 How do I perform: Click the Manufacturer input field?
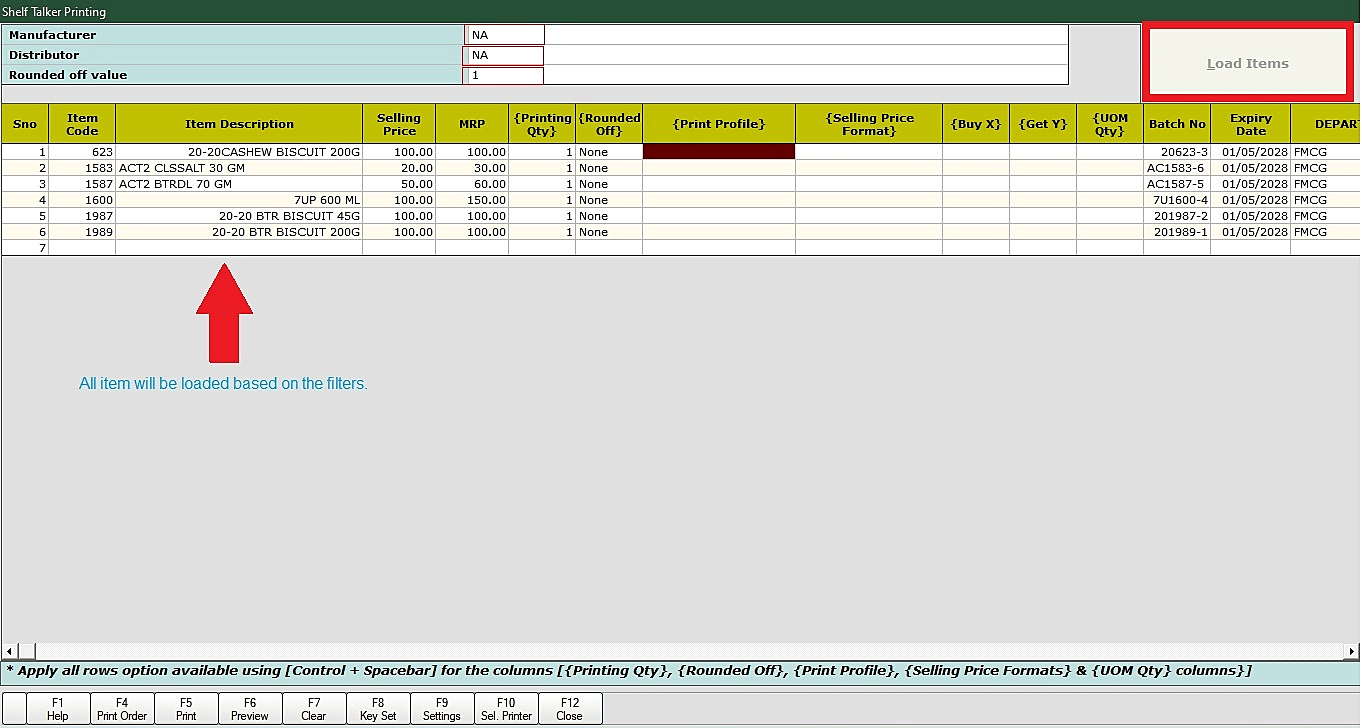click(506, 35)
